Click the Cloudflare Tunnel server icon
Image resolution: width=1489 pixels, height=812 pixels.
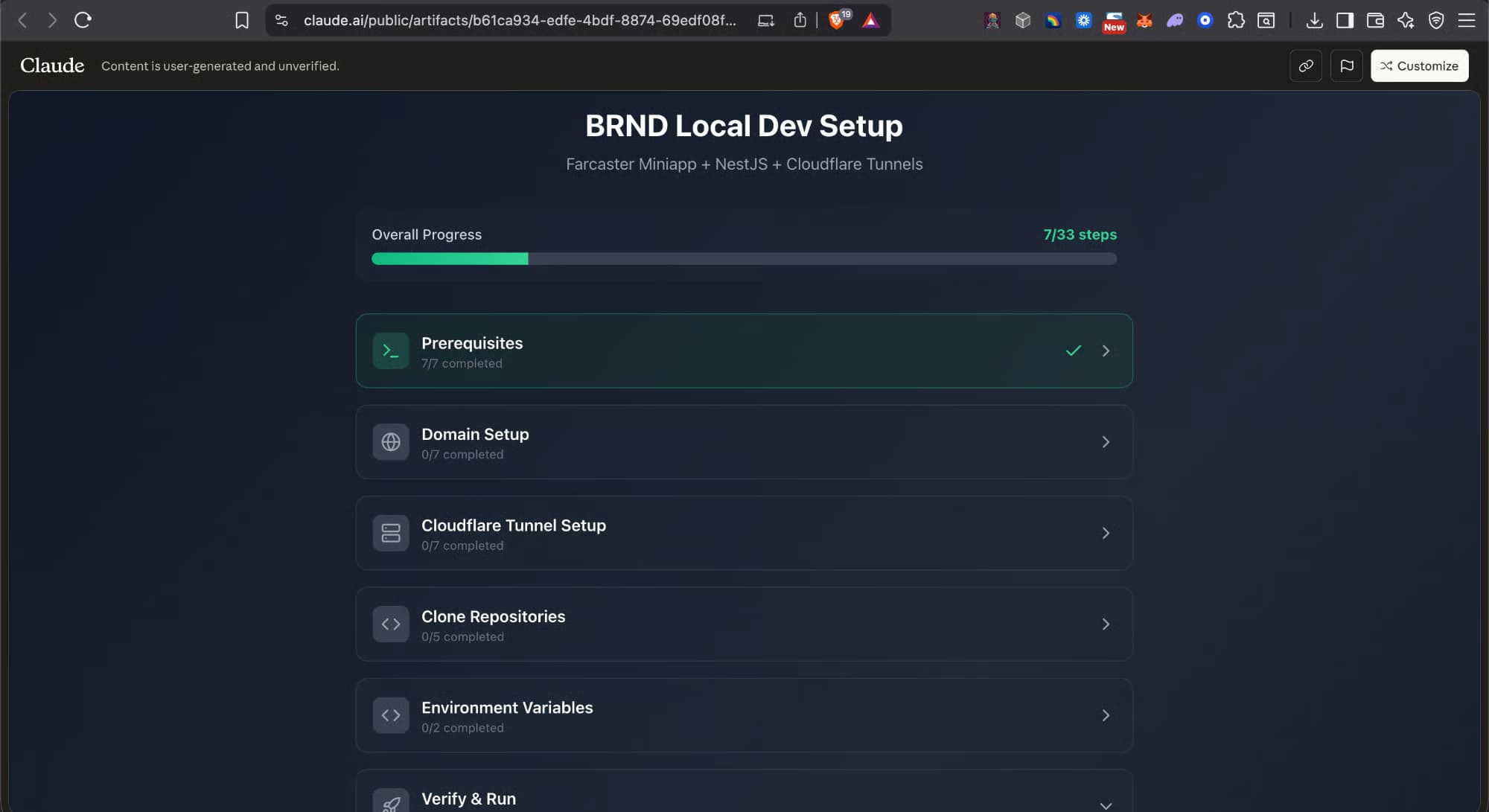(390, 533)
